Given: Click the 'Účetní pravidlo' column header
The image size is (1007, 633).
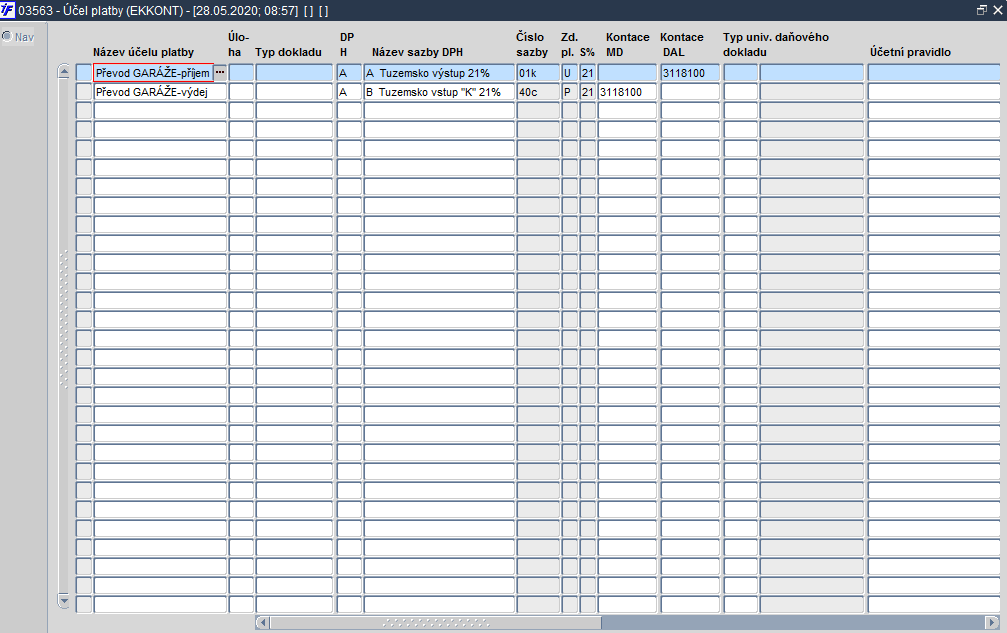Looking at the screenshot, I should pyautogui.click(x=910, y=52).
